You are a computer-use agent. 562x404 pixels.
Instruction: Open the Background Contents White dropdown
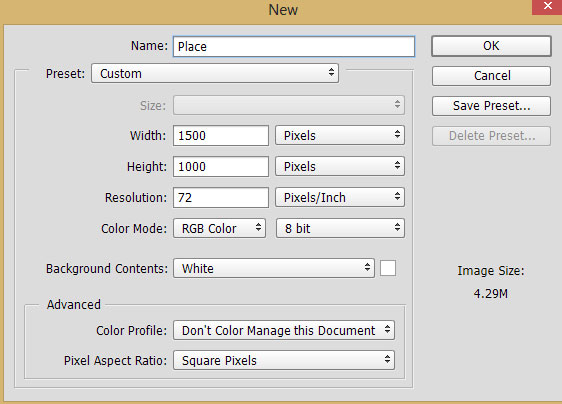(274, 268)
